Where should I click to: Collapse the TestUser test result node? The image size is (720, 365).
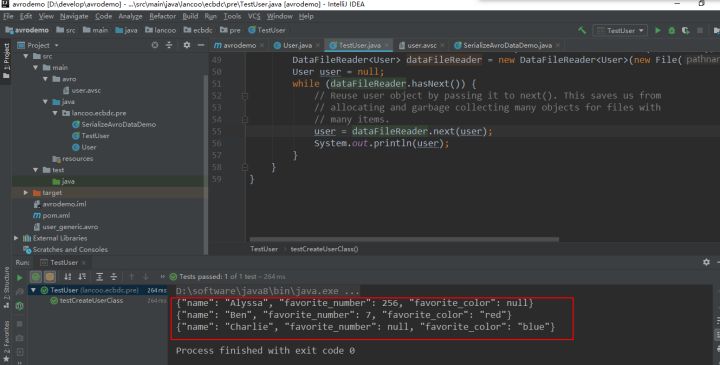click(33, 290)
